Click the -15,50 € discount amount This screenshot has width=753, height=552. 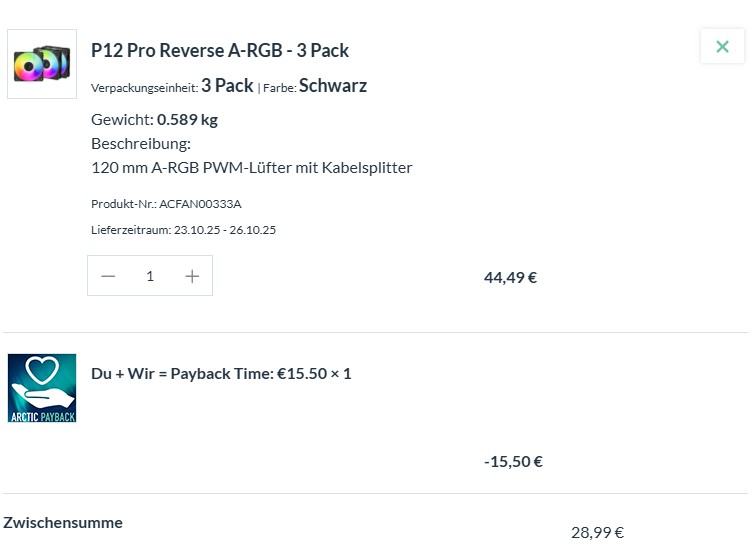click(x=513, y=461)
